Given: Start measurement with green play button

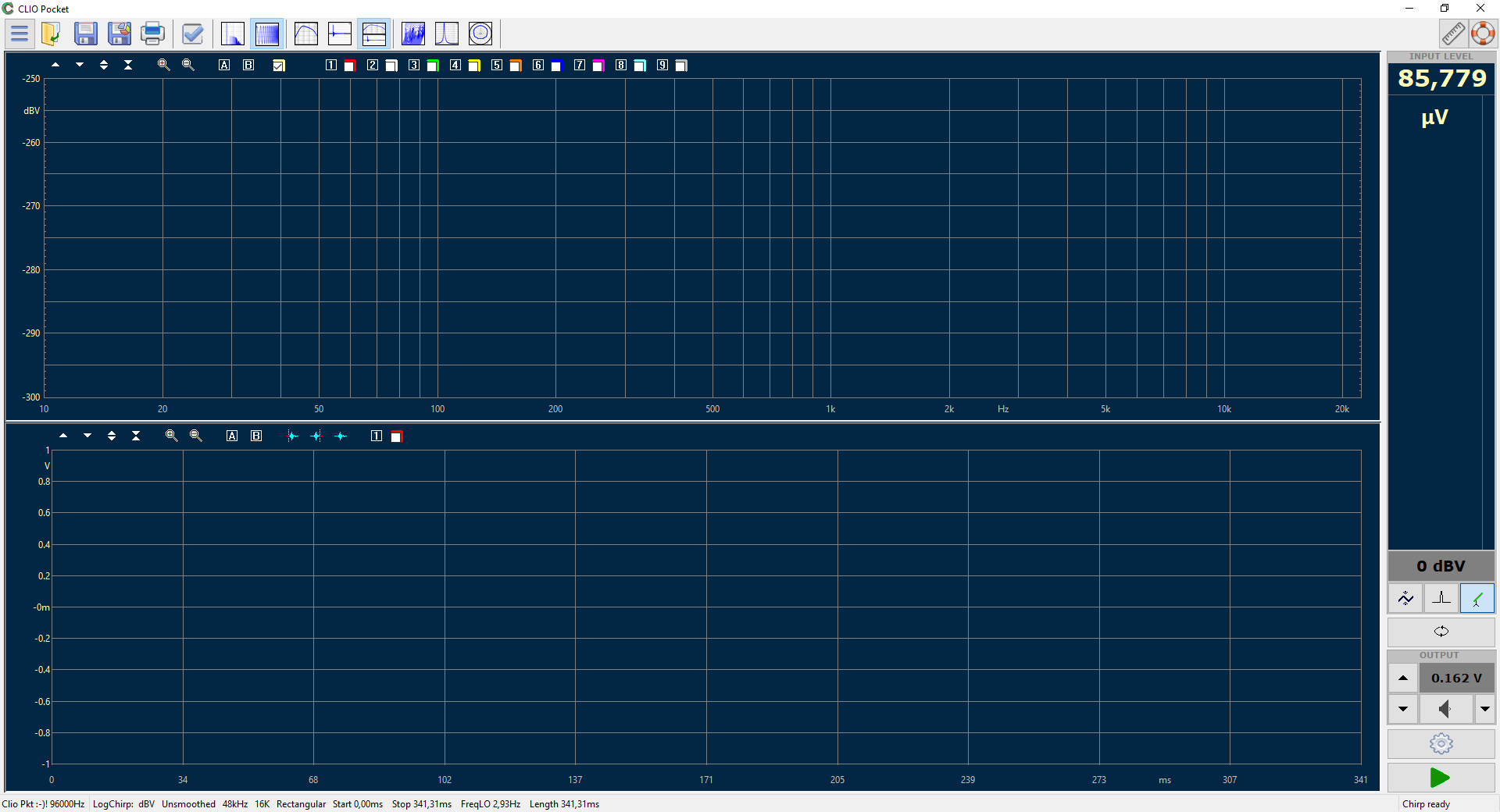Looking at the screenshot, I should coord(1440,778).
